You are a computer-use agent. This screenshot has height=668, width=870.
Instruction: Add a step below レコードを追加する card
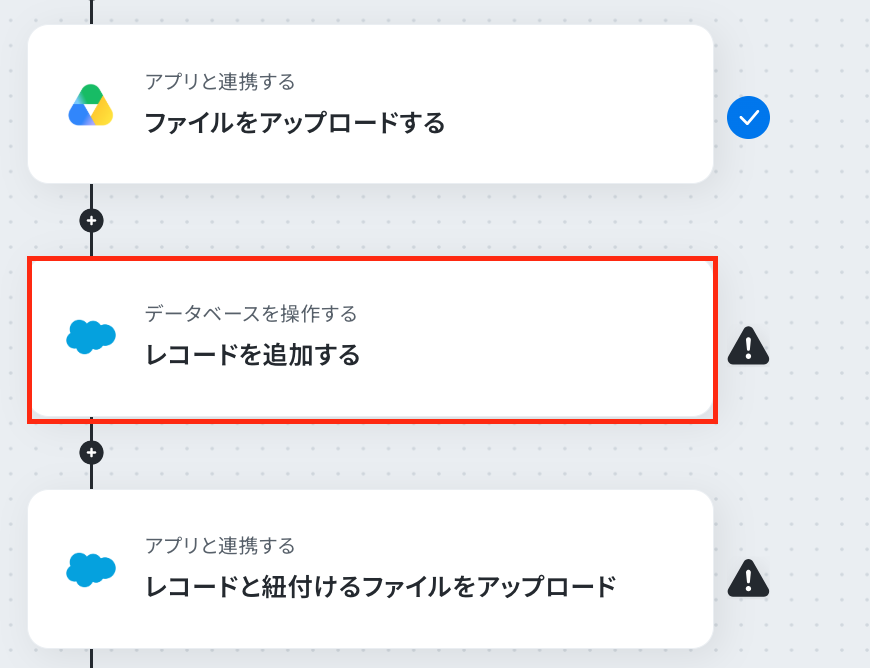(x=92, y=453)
